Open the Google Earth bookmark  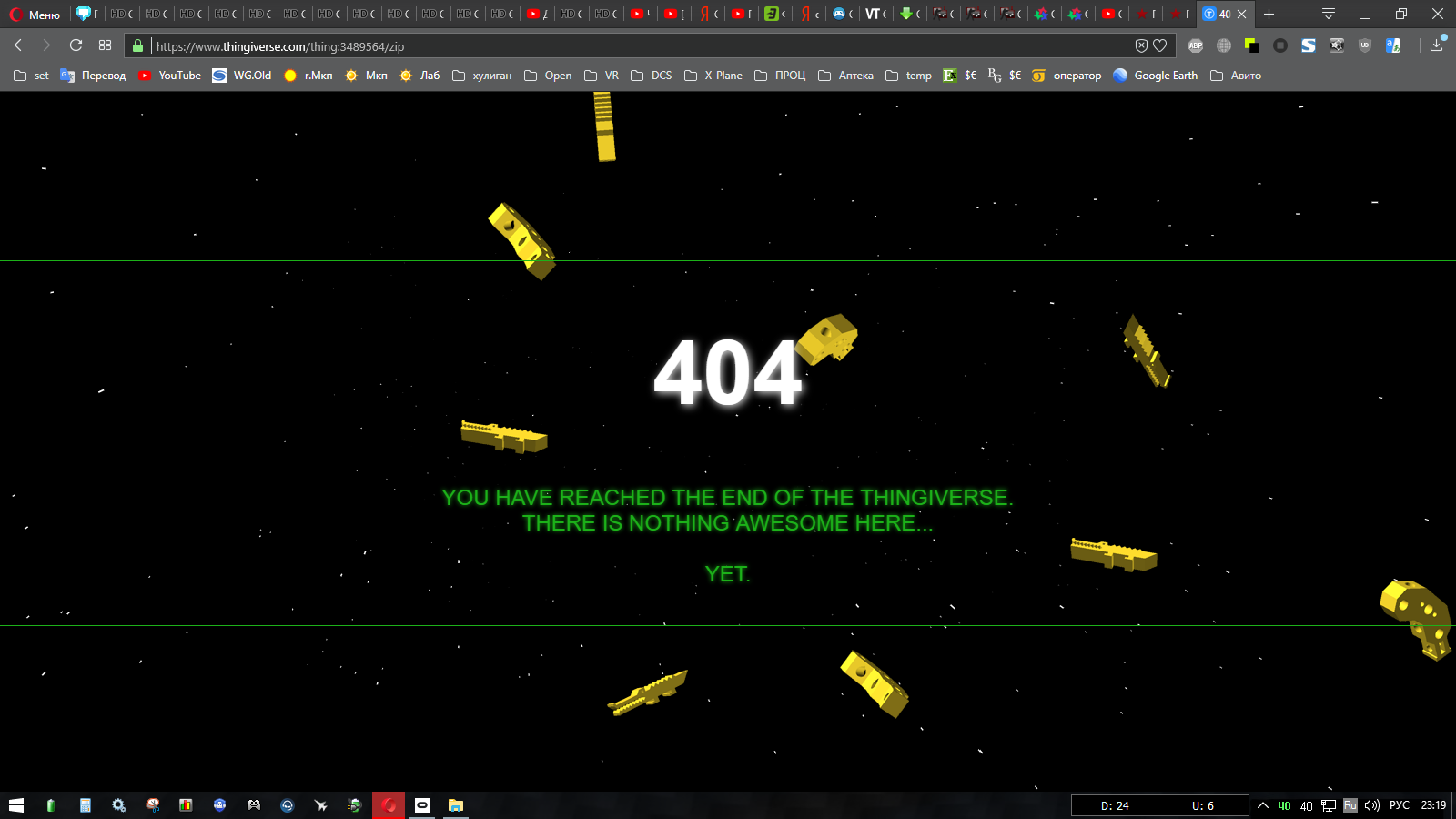(1156, 76)
